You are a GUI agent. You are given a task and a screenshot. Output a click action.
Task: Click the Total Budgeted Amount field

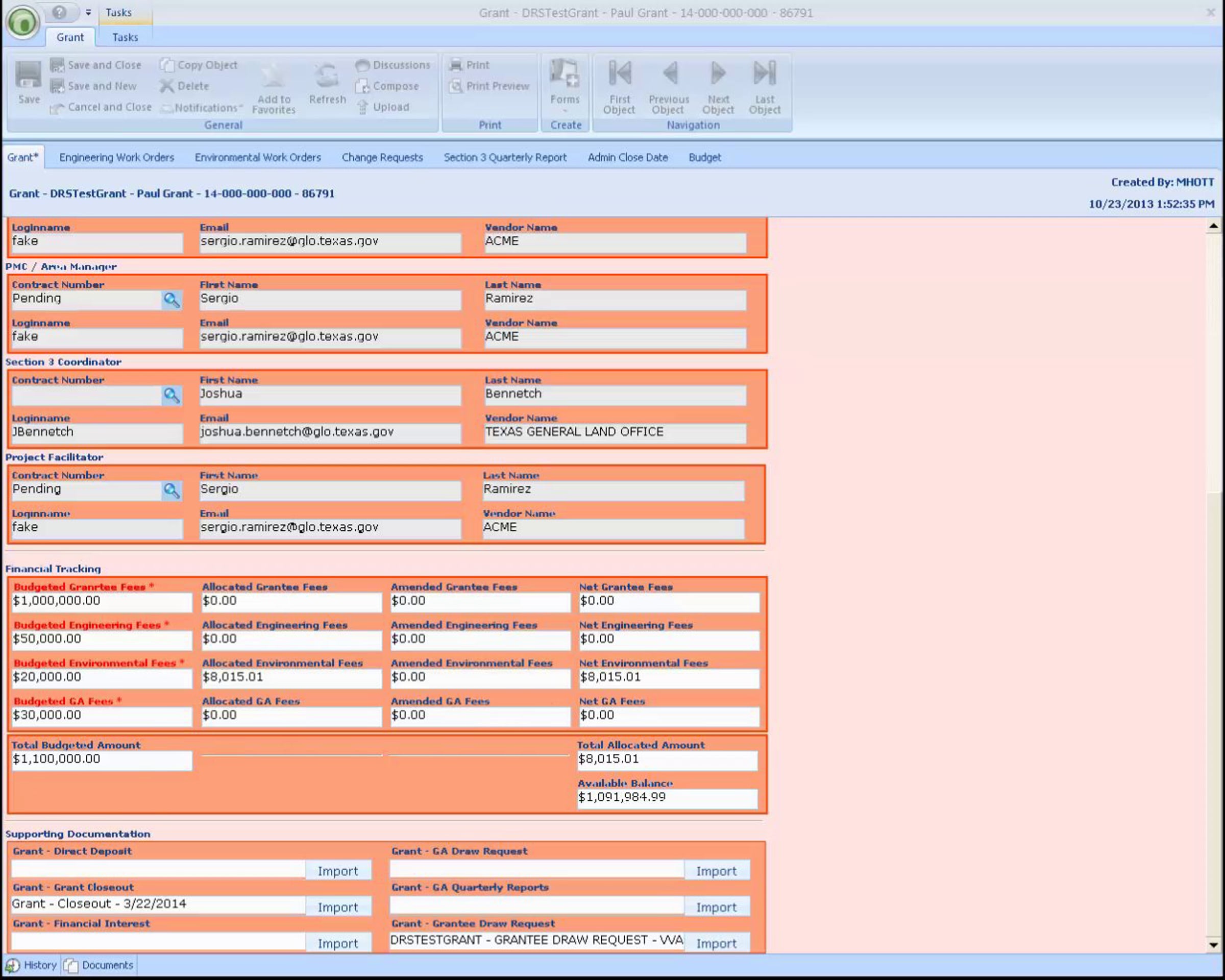(x=102, y=760)
